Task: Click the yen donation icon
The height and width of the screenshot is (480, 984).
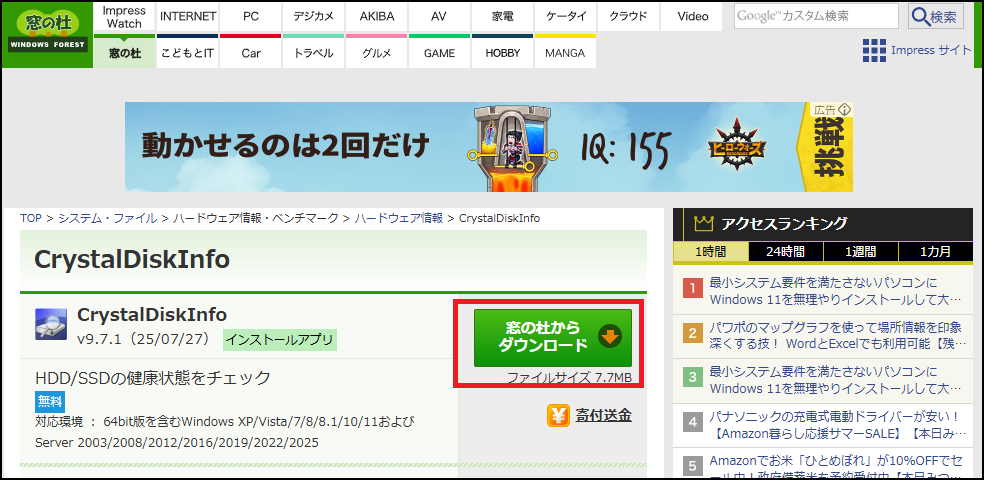Action: click(x=558, y=415)
